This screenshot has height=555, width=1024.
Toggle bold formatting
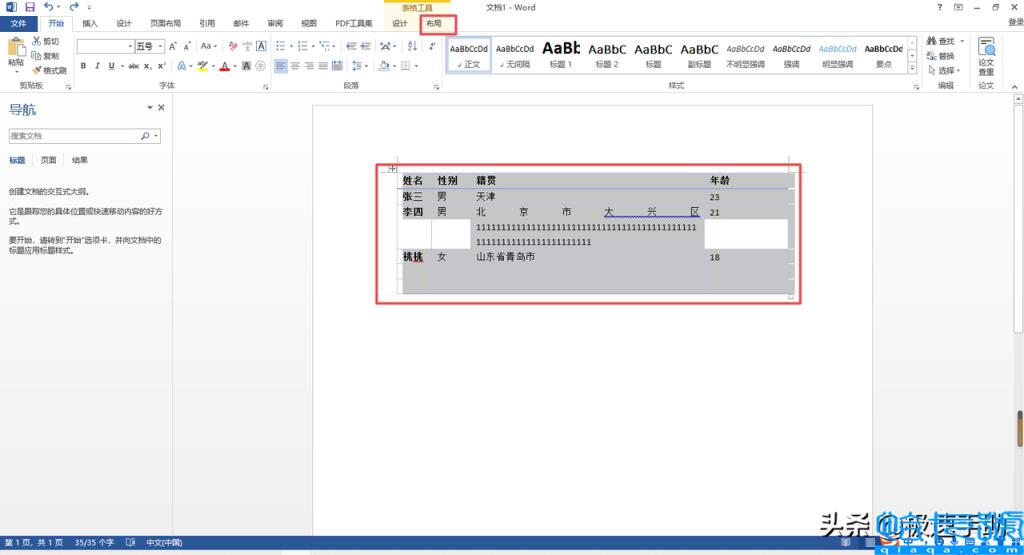click(x=83, y=66)
